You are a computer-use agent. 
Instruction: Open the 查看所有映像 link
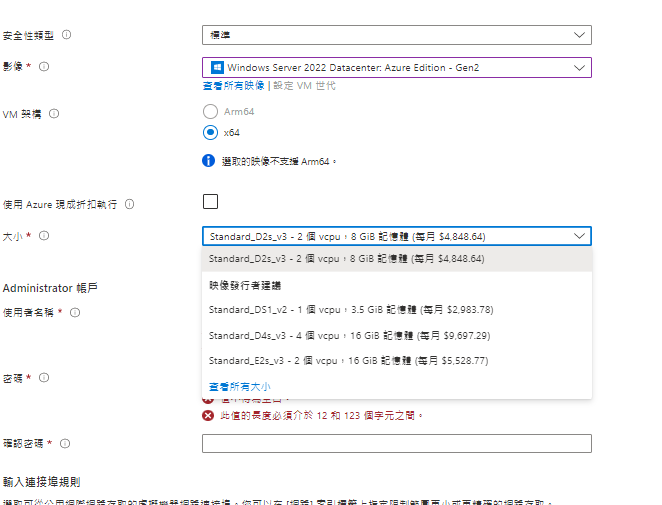233,86
